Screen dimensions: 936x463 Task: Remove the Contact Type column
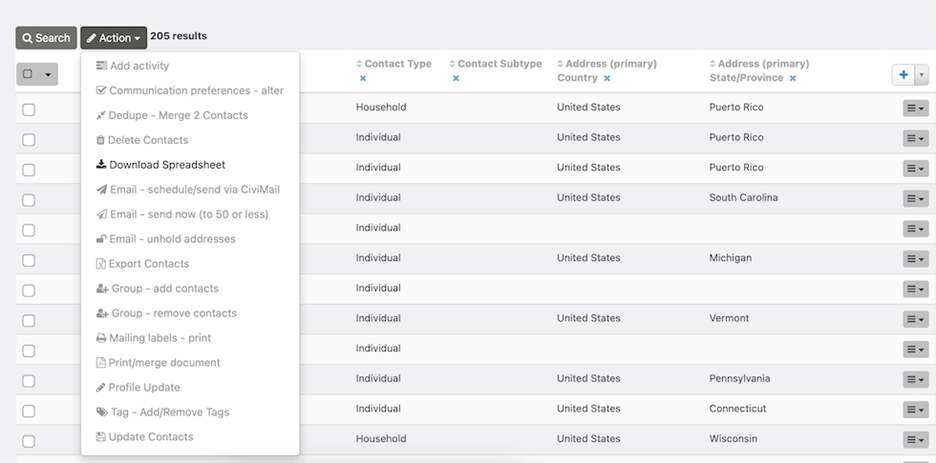point(363,78)
